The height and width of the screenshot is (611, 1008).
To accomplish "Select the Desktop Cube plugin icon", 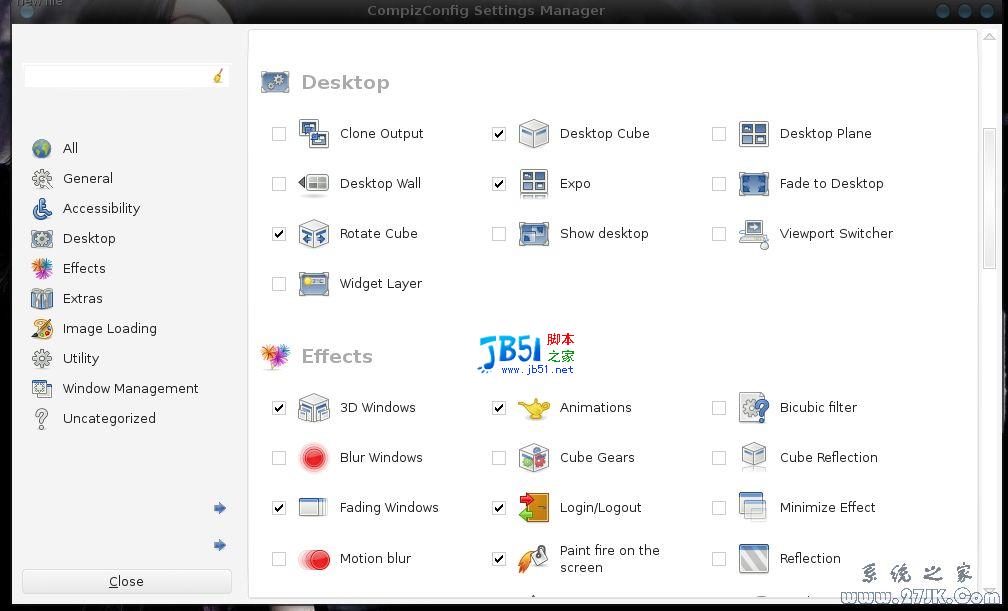I will [534, 133].
